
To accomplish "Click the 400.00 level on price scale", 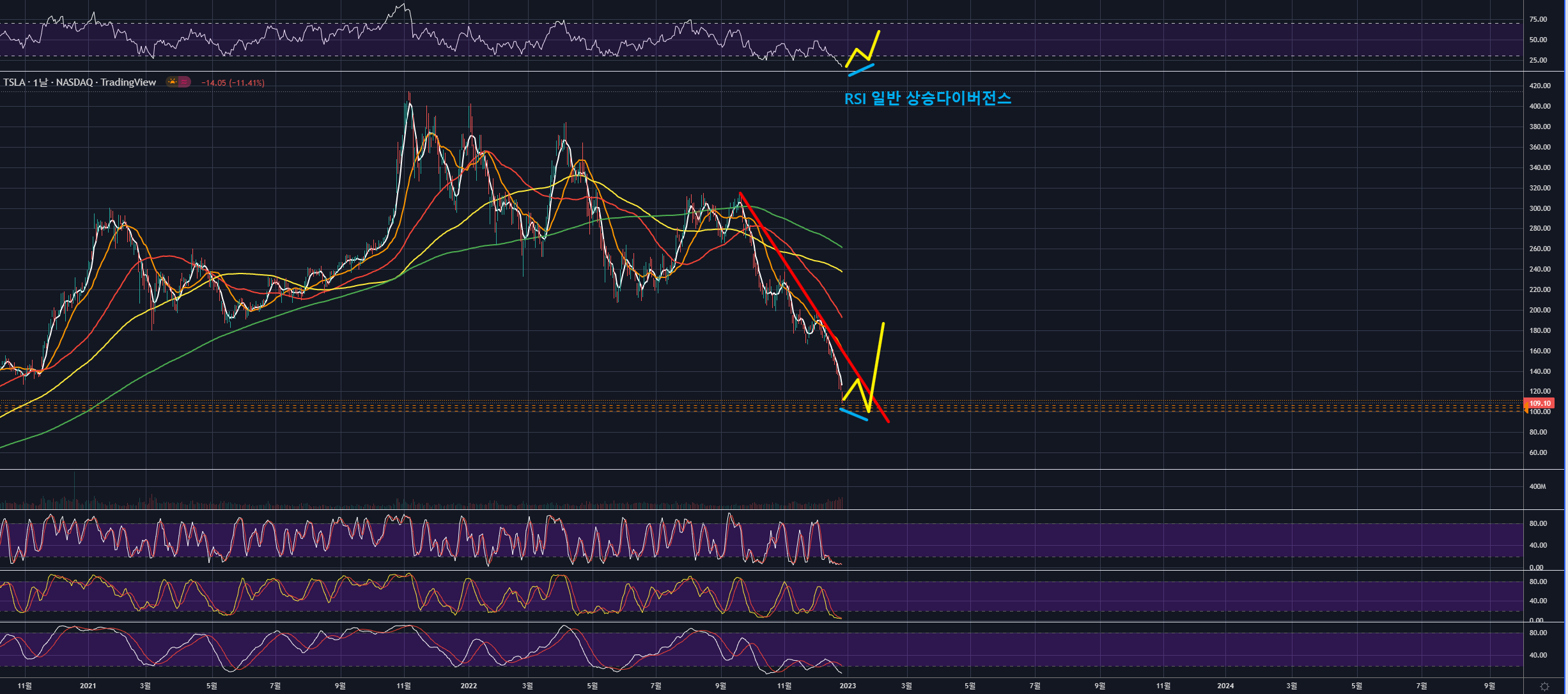I will point(1539,106).
